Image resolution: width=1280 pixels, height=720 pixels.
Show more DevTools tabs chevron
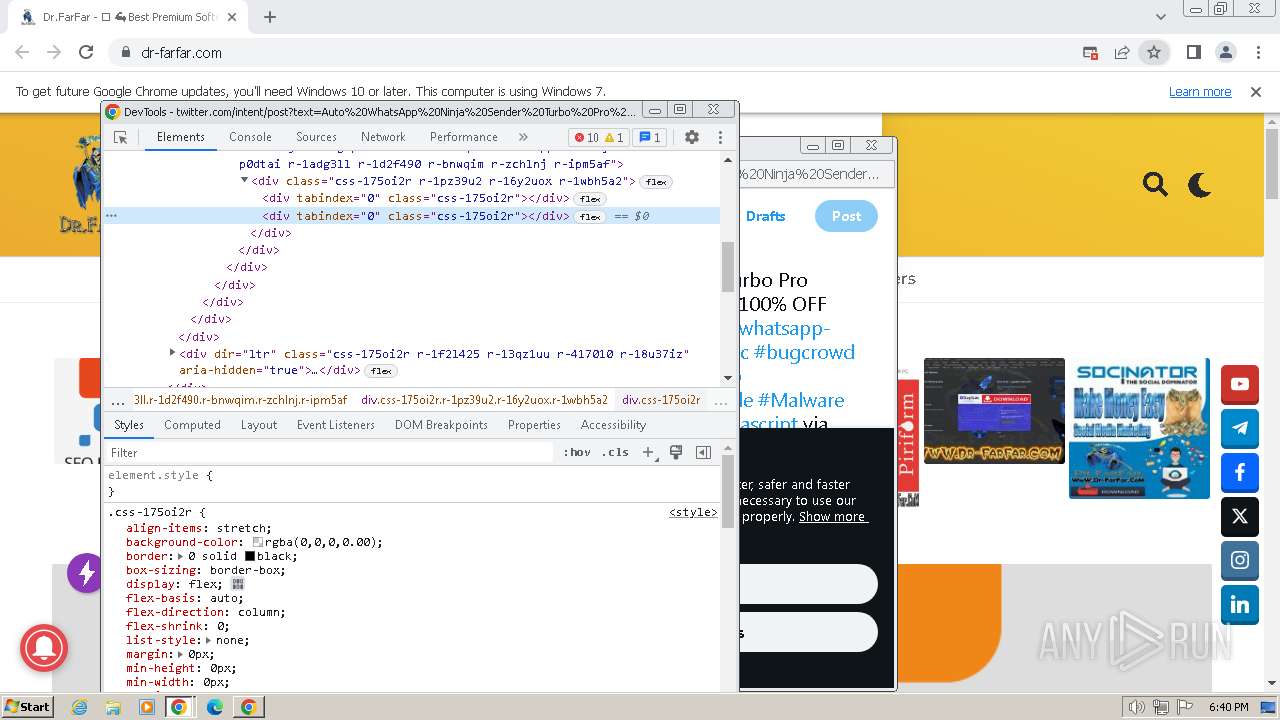pyautogui.click(x=523, y=137)
